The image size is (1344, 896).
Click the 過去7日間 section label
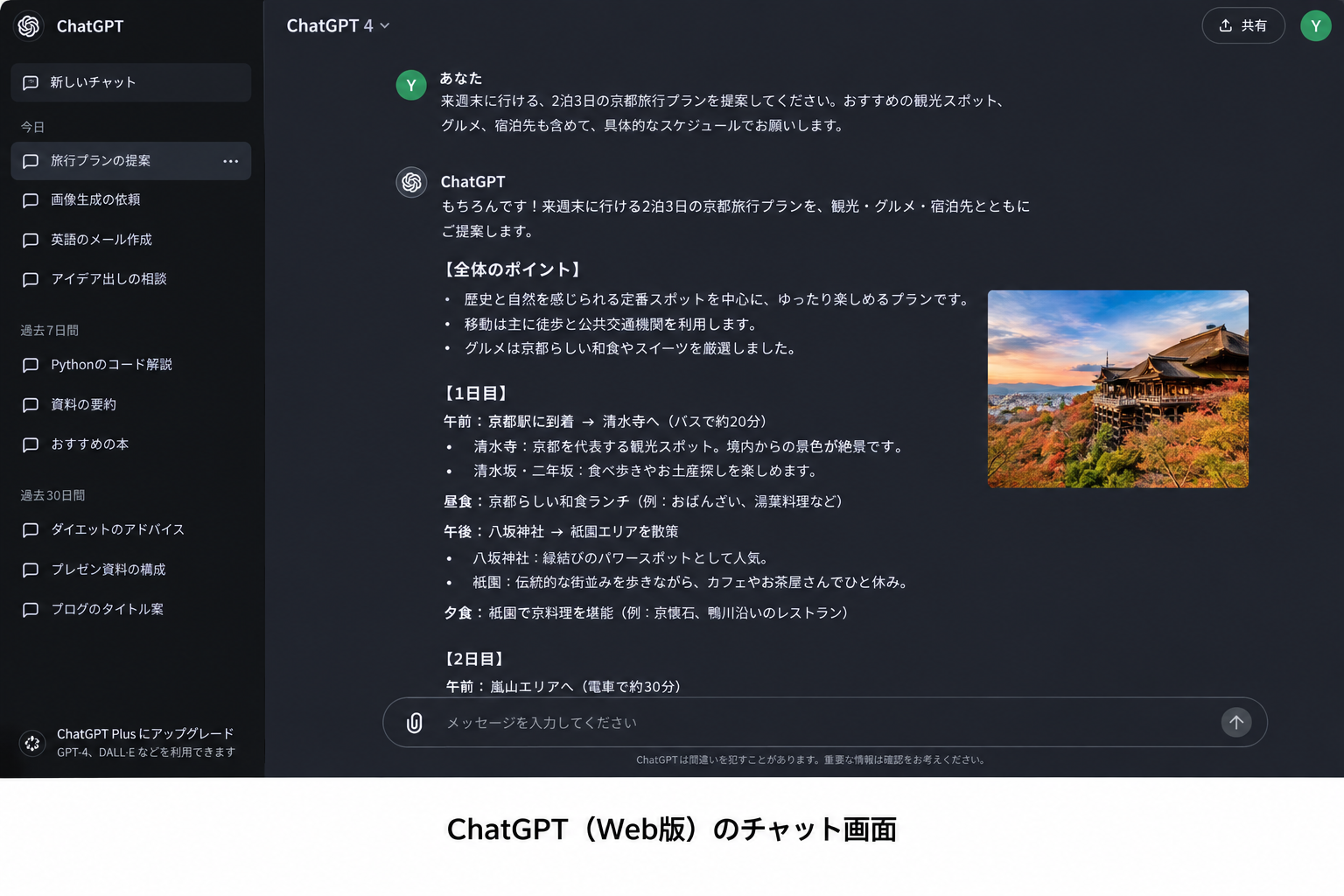pos(50,331)
